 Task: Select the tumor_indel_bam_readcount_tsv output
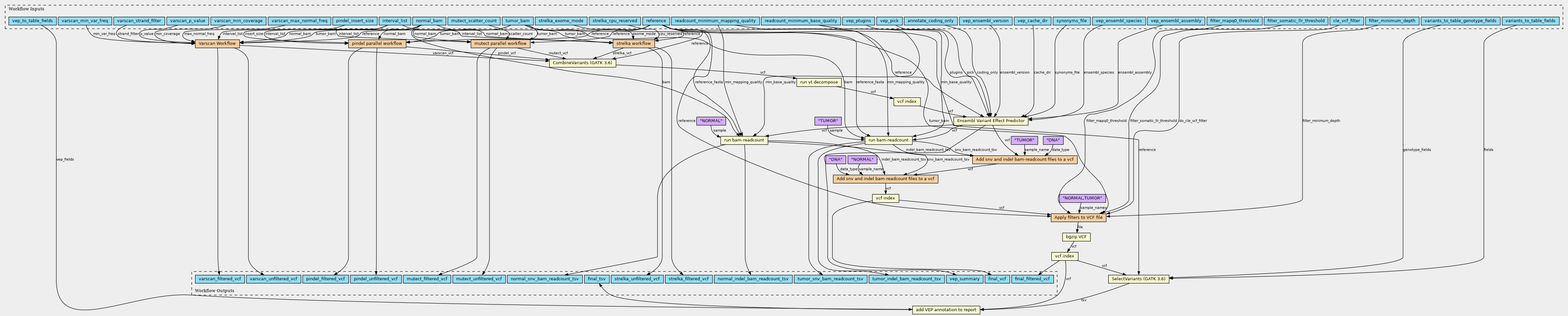point(906,279)
